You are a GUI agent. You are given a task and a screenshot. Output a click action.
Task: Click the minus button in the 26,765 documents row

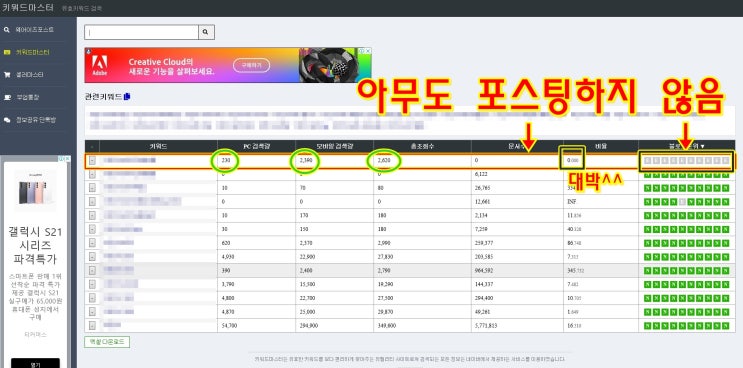[92, 188]
